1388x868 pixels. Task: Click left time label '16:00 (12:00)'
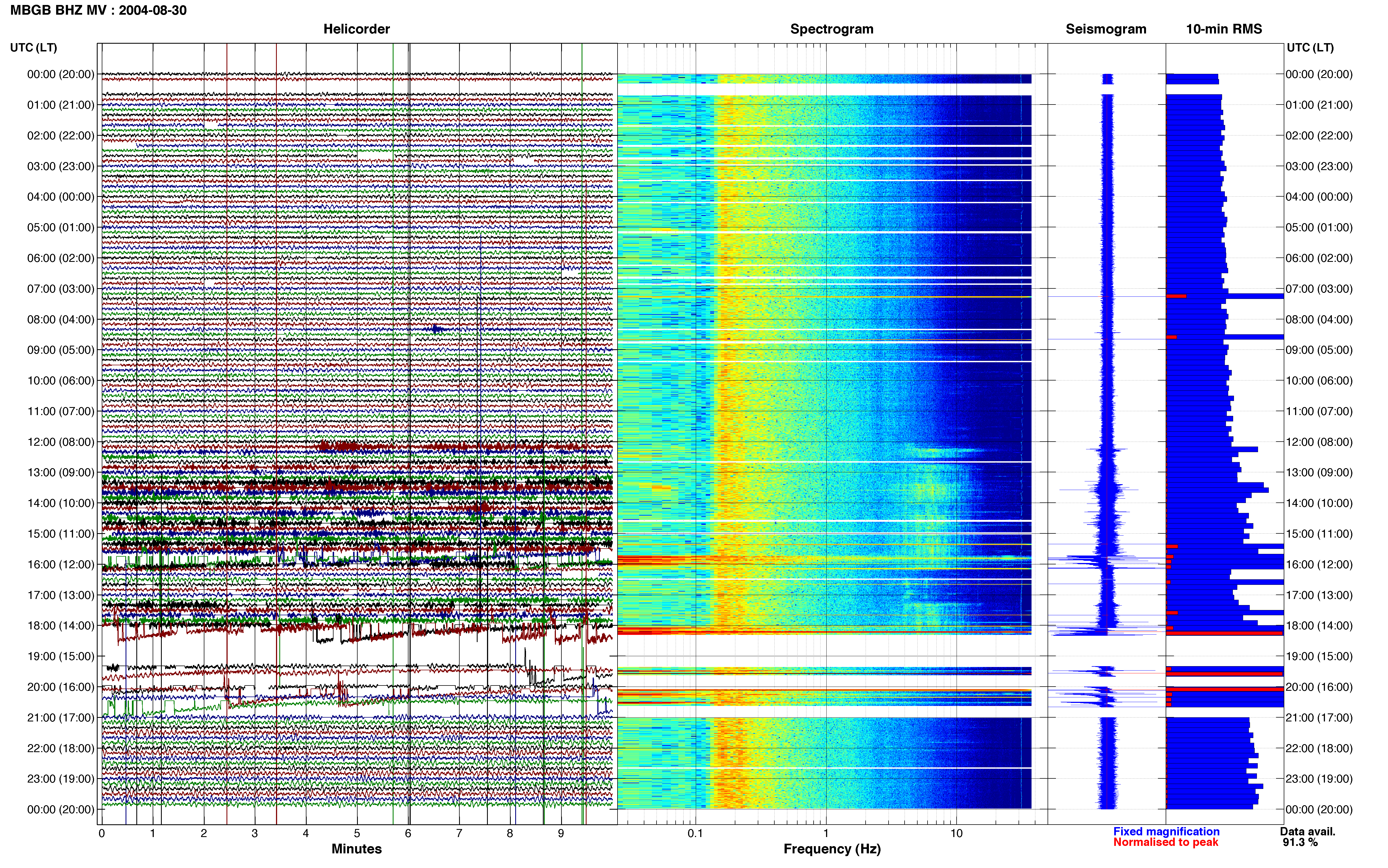61,564
